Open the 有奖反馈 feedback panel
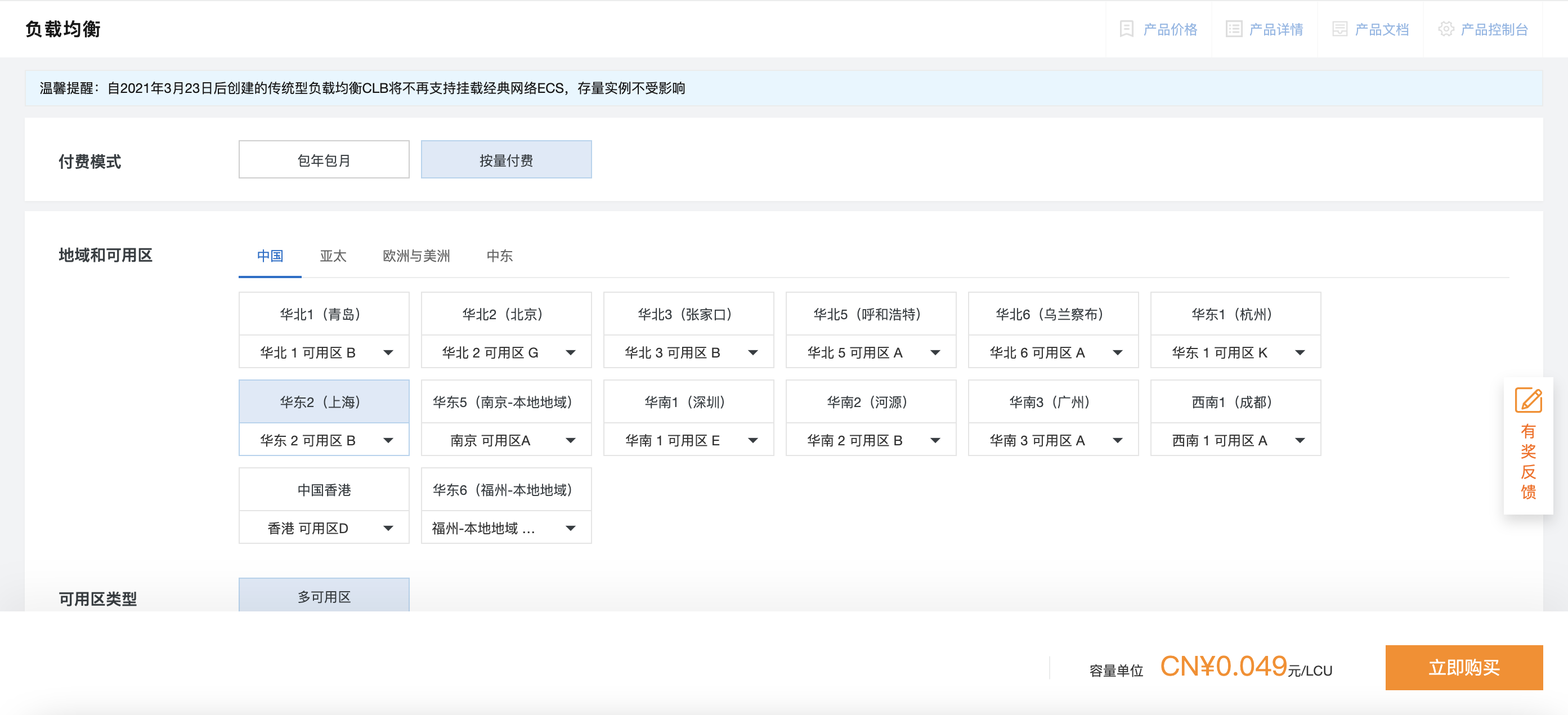 [1528, 446]
